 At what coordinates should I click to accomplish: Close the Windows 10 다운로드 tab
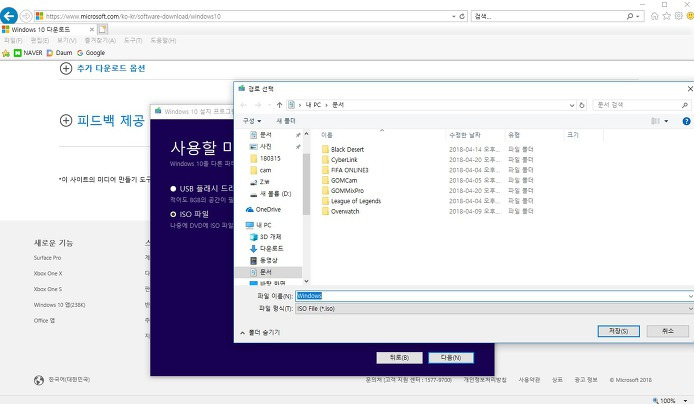92,30
